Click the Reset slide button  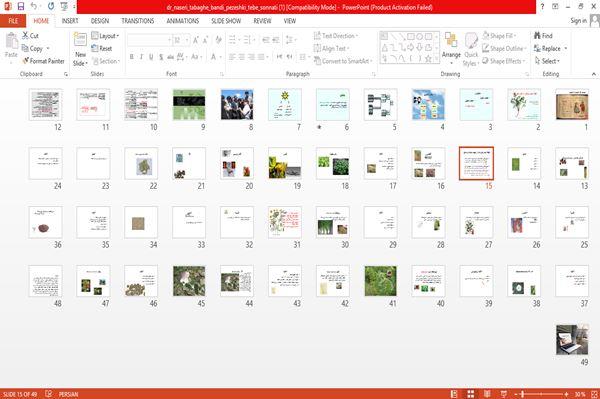tap(102, 48)
